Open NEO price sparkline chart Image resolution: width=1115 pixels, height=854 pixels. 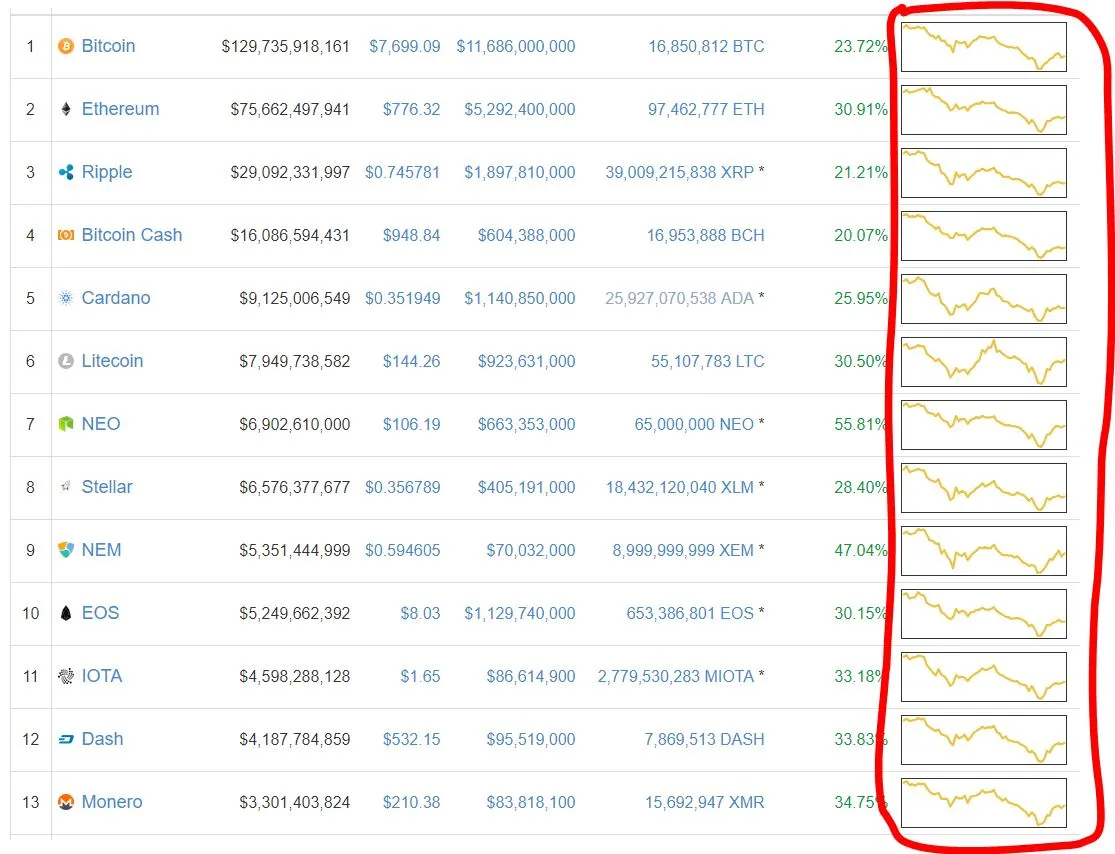coord(983,425)
